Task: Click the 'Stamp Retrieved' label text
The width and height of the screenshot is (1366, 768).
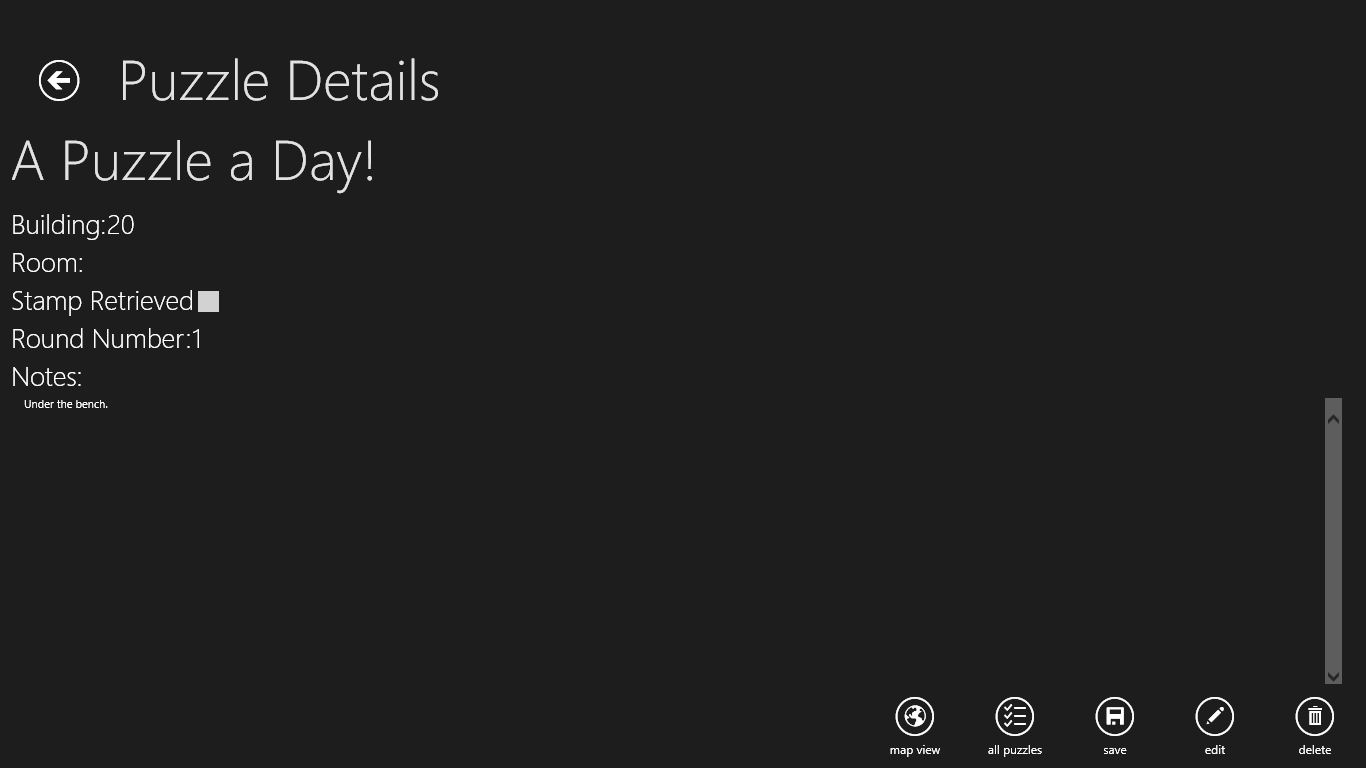Action: (102, 301)
